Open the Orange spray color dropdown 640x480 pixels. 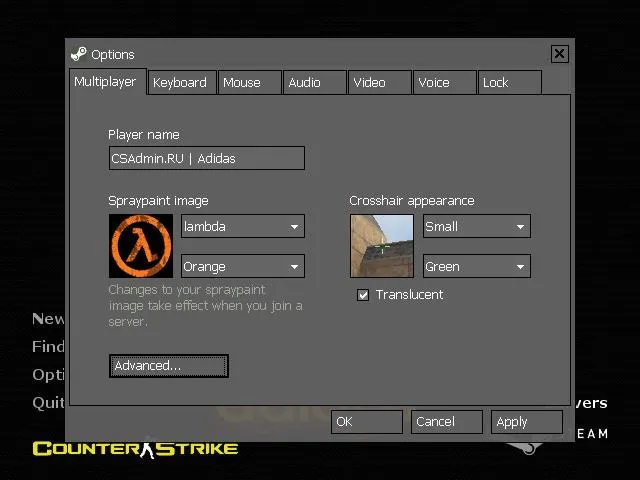coord(243,266)
